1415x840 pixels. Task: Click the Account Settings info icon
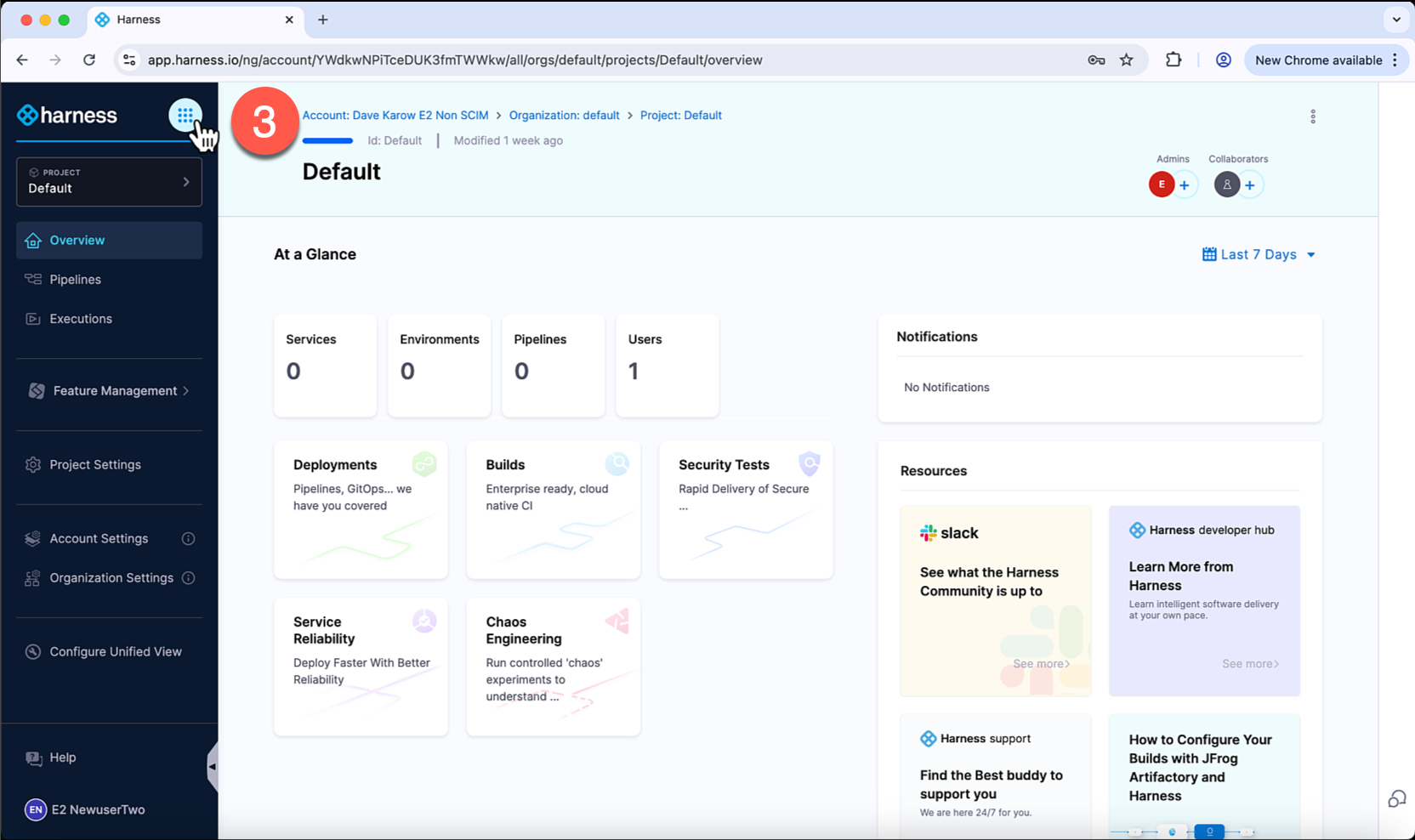pyautogui.click(x=189, y=539)
